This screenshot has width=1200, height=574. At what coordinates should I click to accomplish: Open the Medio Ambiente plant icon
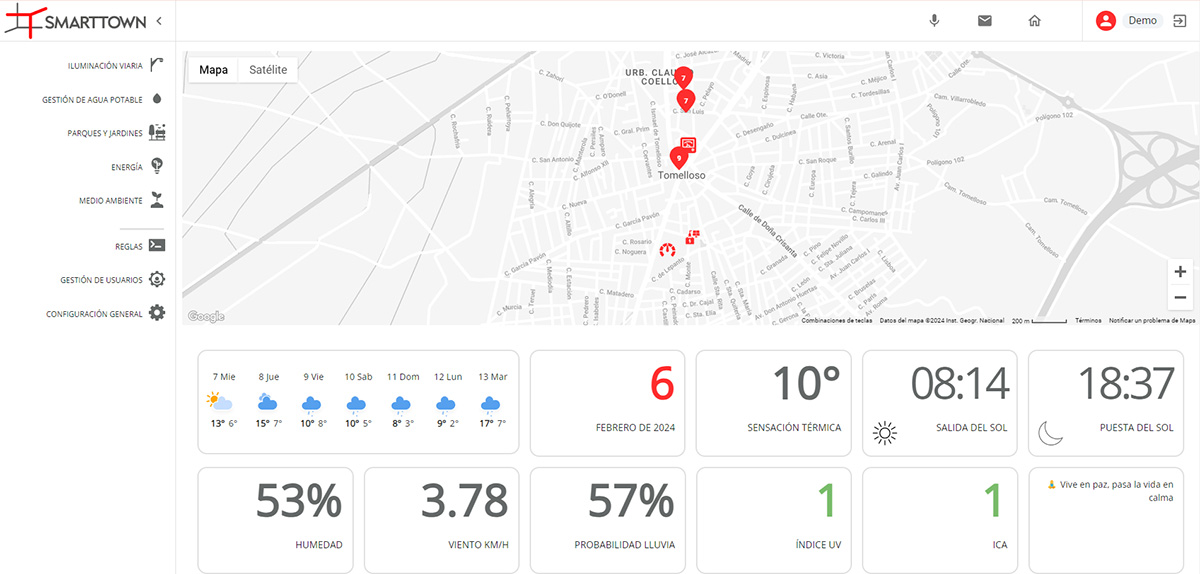157,200
